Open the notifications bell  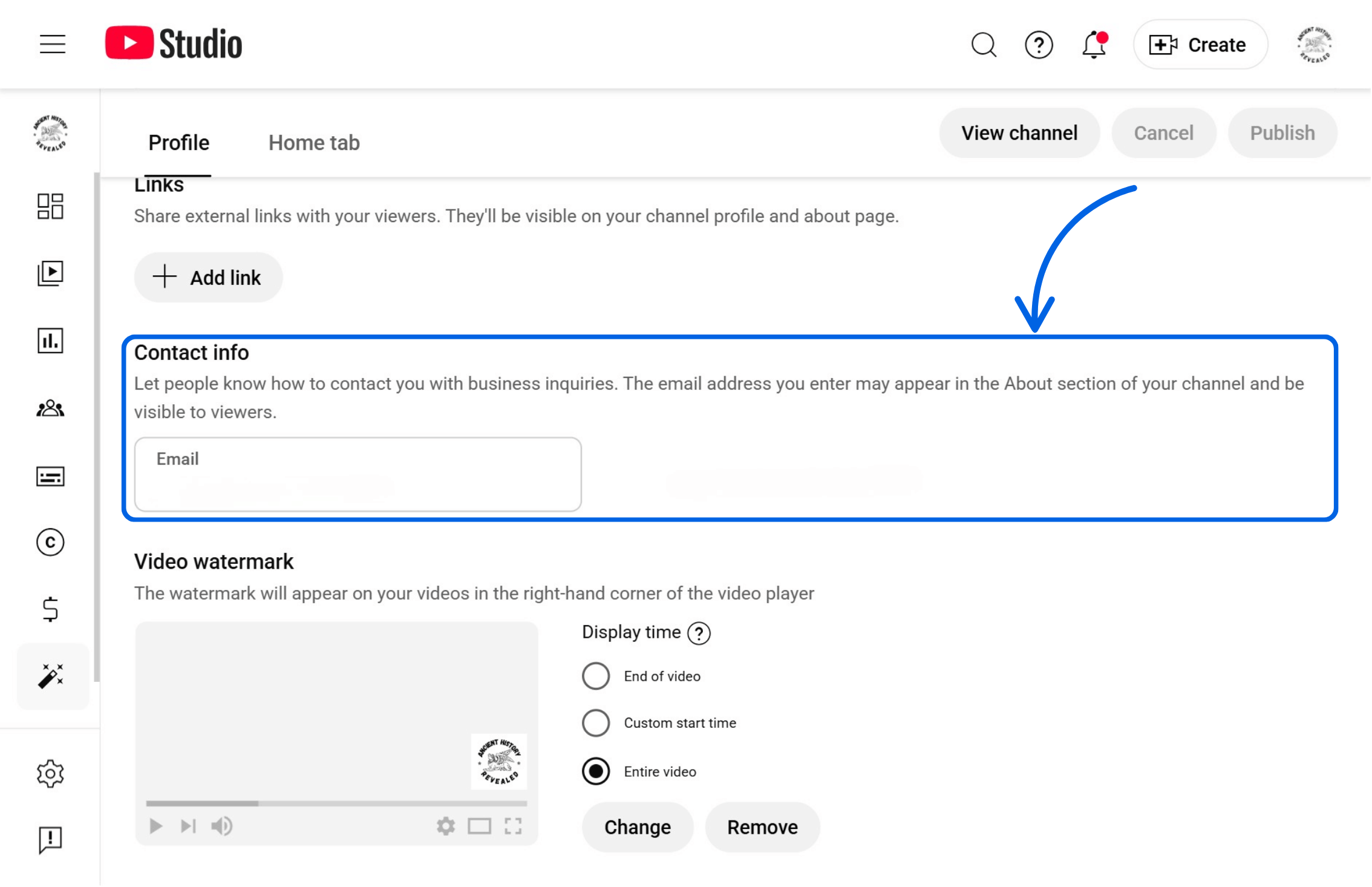(1093, 44)
